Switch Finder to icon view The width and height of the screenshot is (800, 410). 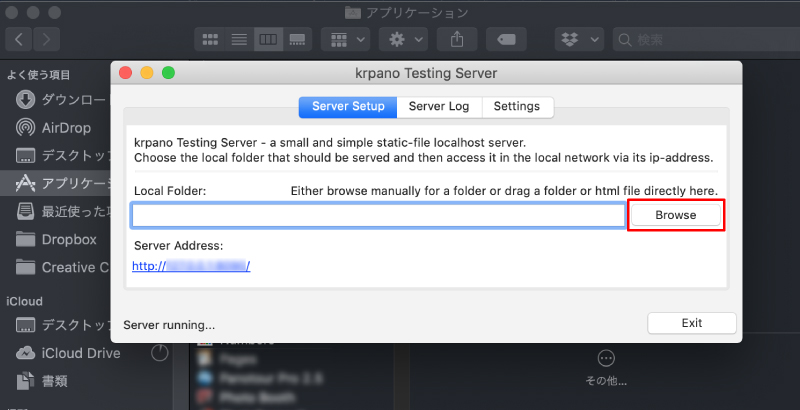coord(211,40)
